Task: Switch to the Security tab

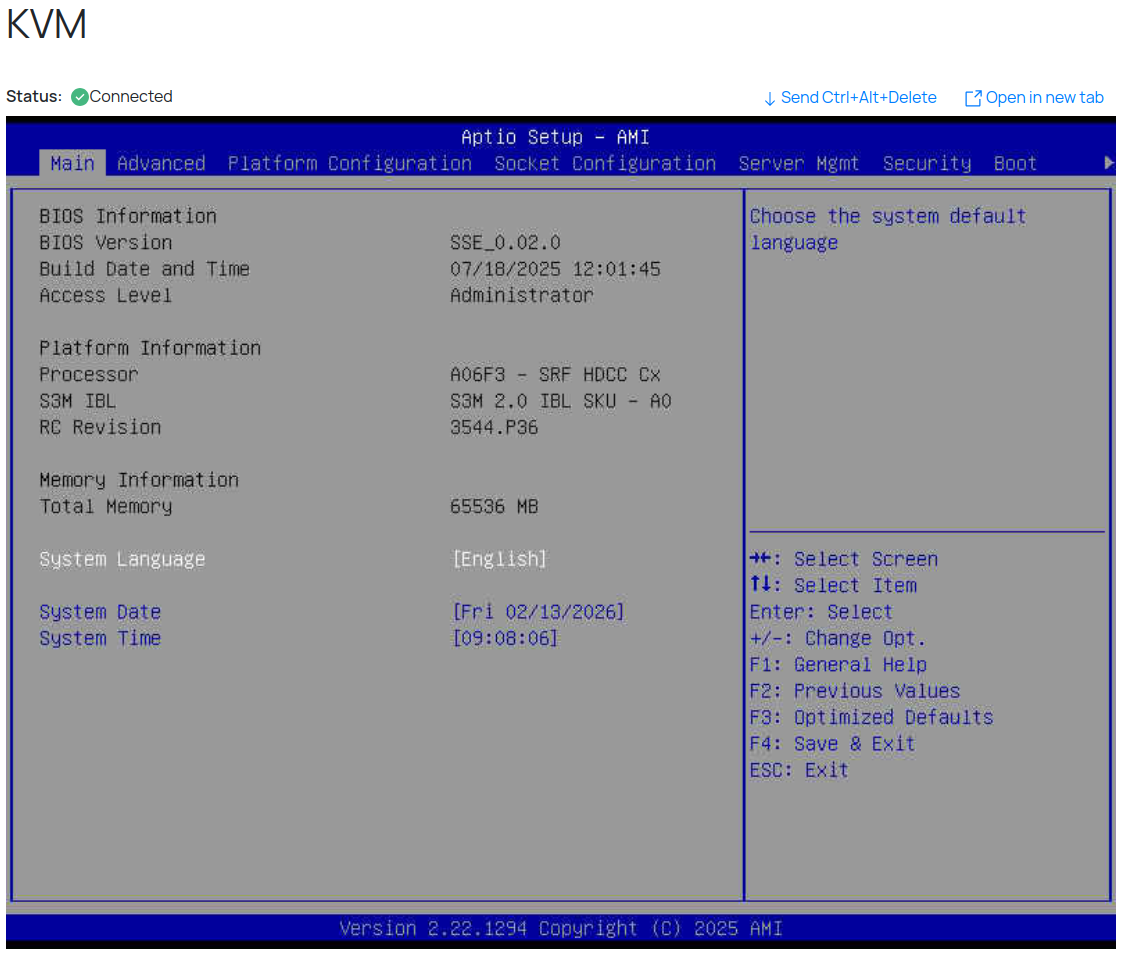Action: pyautogui.click(x=927, y=163)
